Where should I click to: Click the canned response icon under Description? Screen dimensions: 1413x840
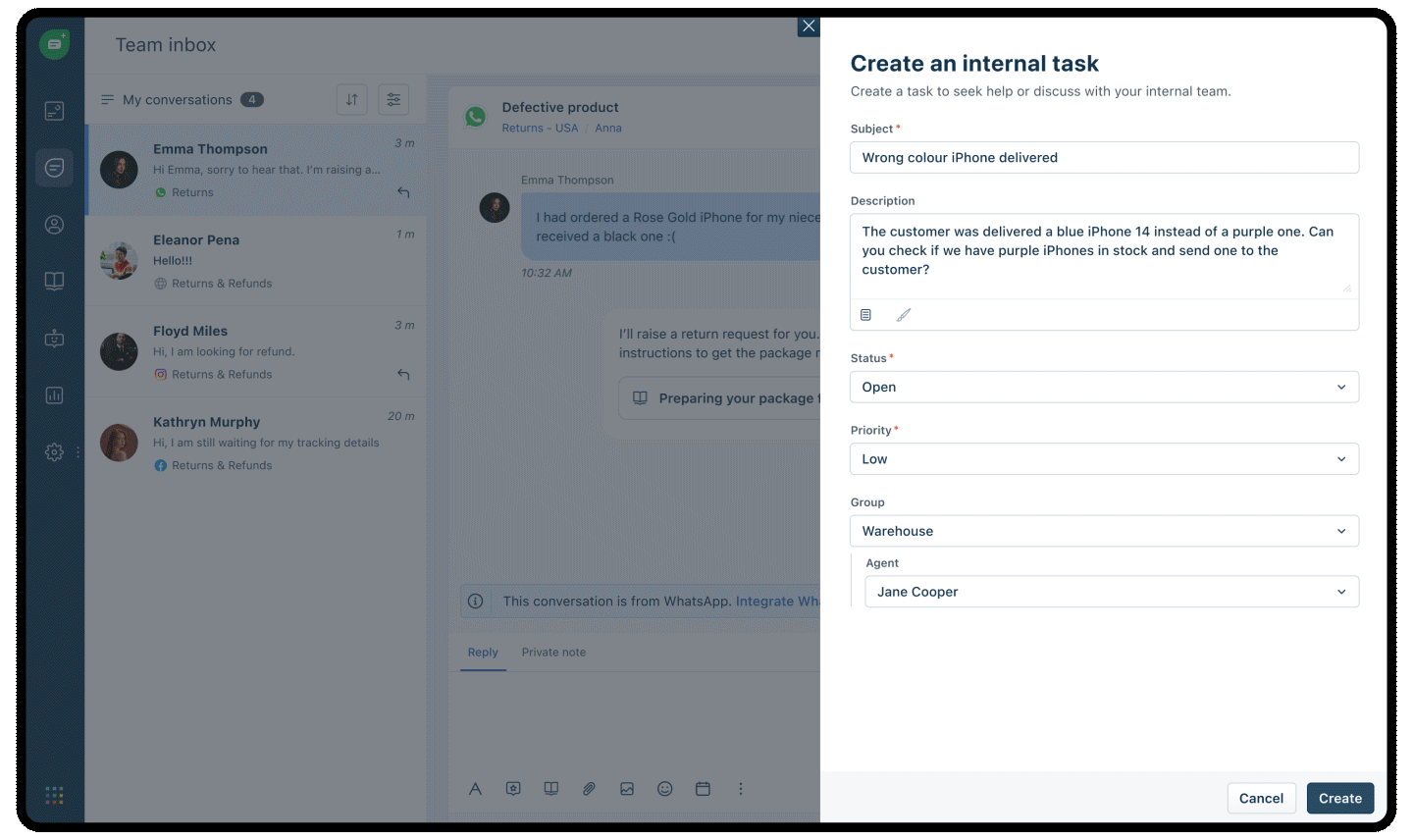(x=865, y=315)
